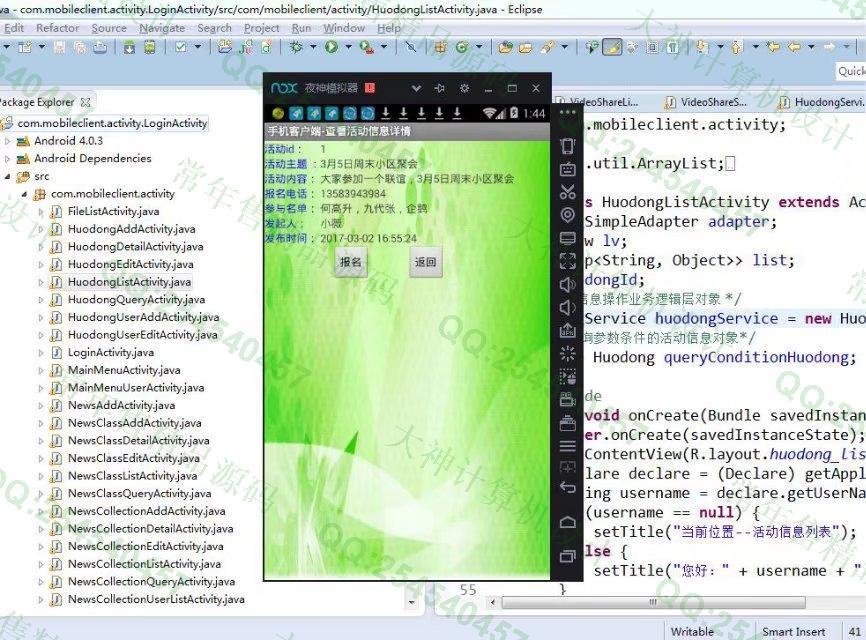Open the Nox settings gear
This screenshot has height=640, width=866.
click(x=464, y=88)
